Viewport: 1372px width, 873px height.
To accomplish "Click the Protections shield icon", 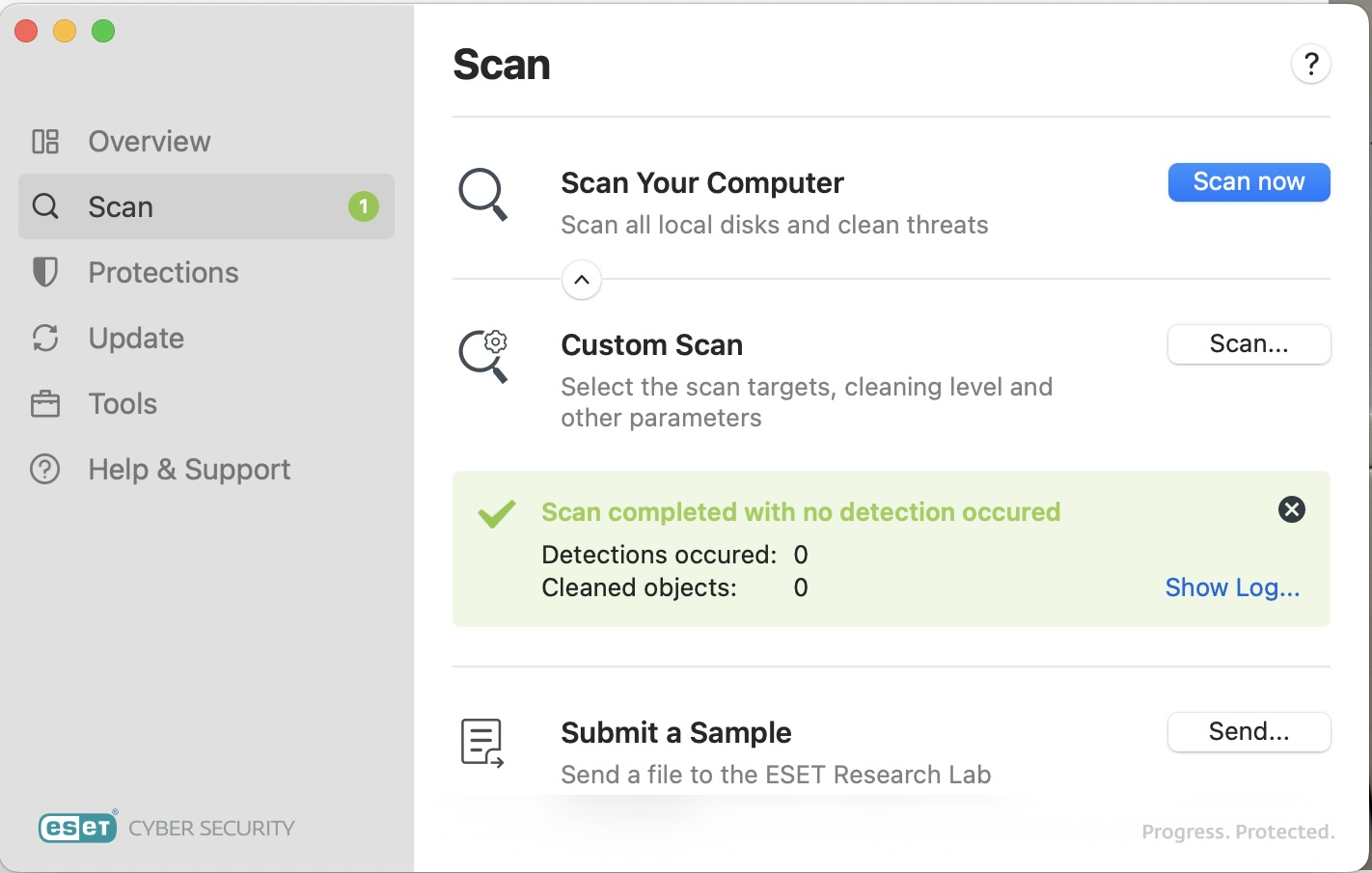I will pyautogui.click(x=44, y=272).
